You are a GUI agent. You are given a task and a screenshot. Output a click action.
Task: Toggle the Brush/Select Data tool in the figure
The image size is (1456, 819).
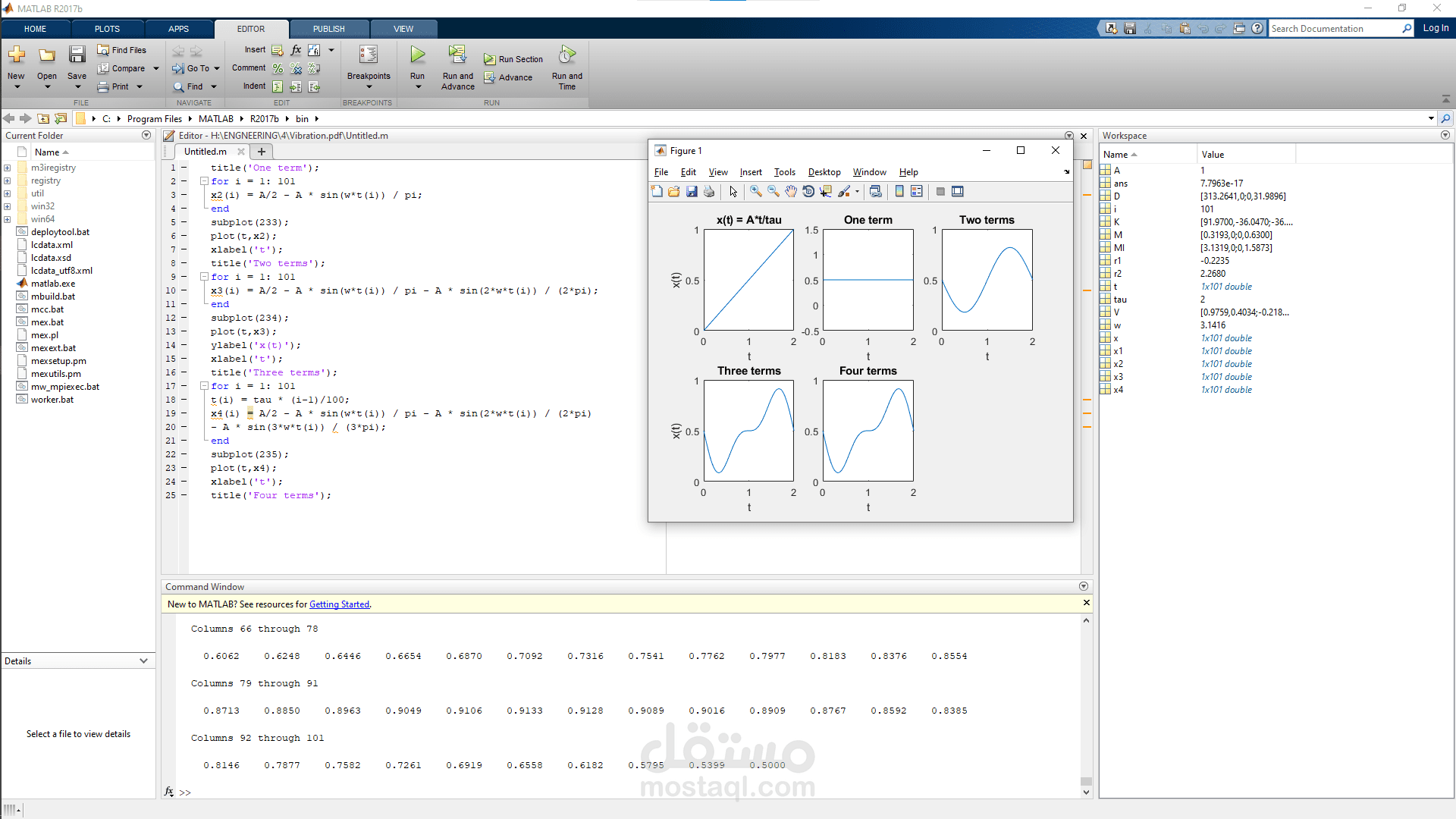click(x=845, y=192)
